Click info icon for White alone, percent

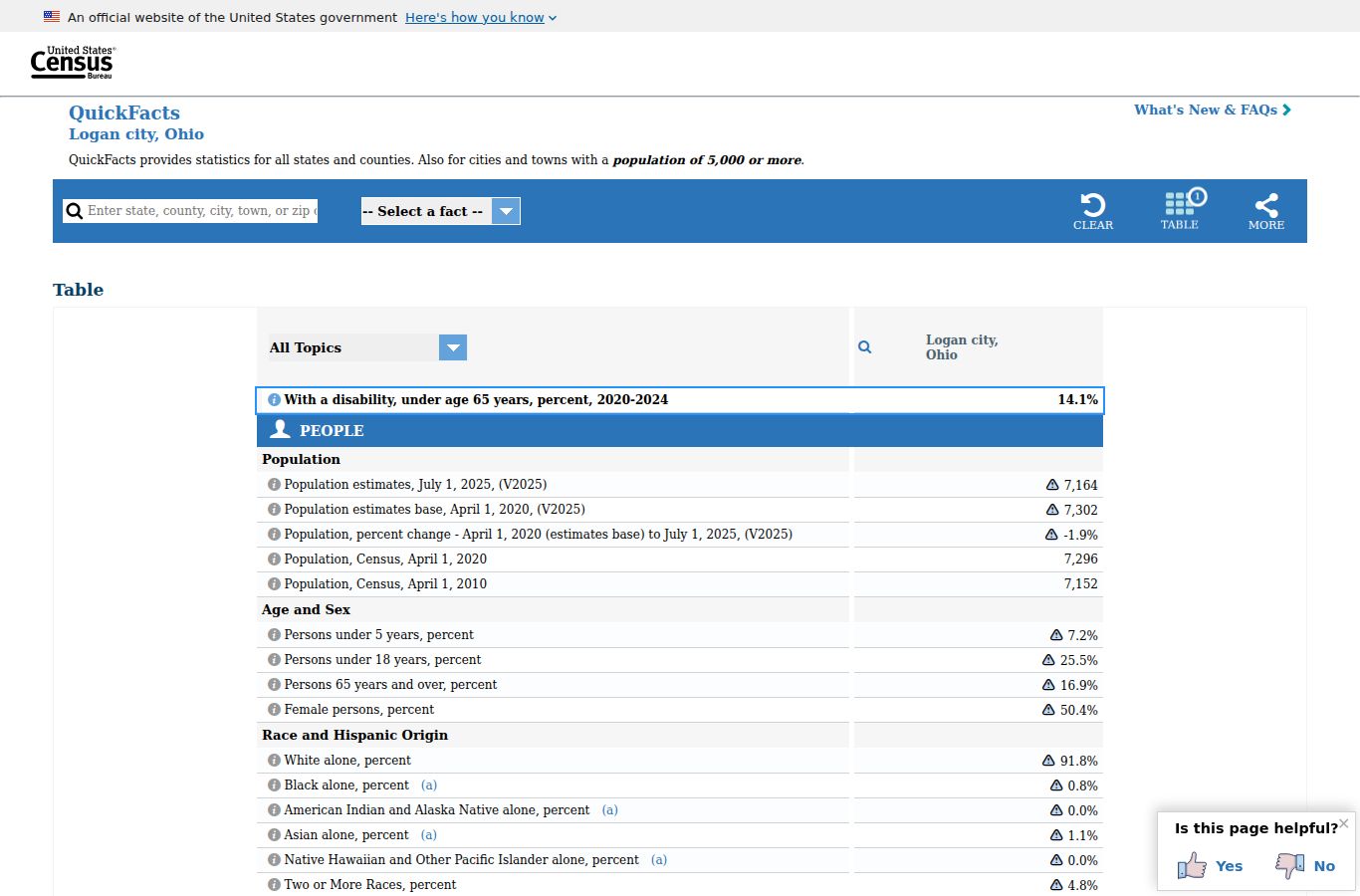pyautogui.click(x=274, y=761)
